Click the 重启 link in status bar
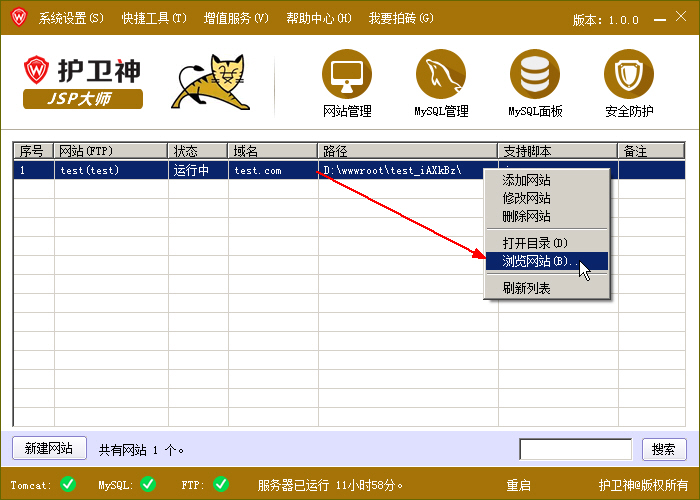The image size is (700, 500). 518,485
